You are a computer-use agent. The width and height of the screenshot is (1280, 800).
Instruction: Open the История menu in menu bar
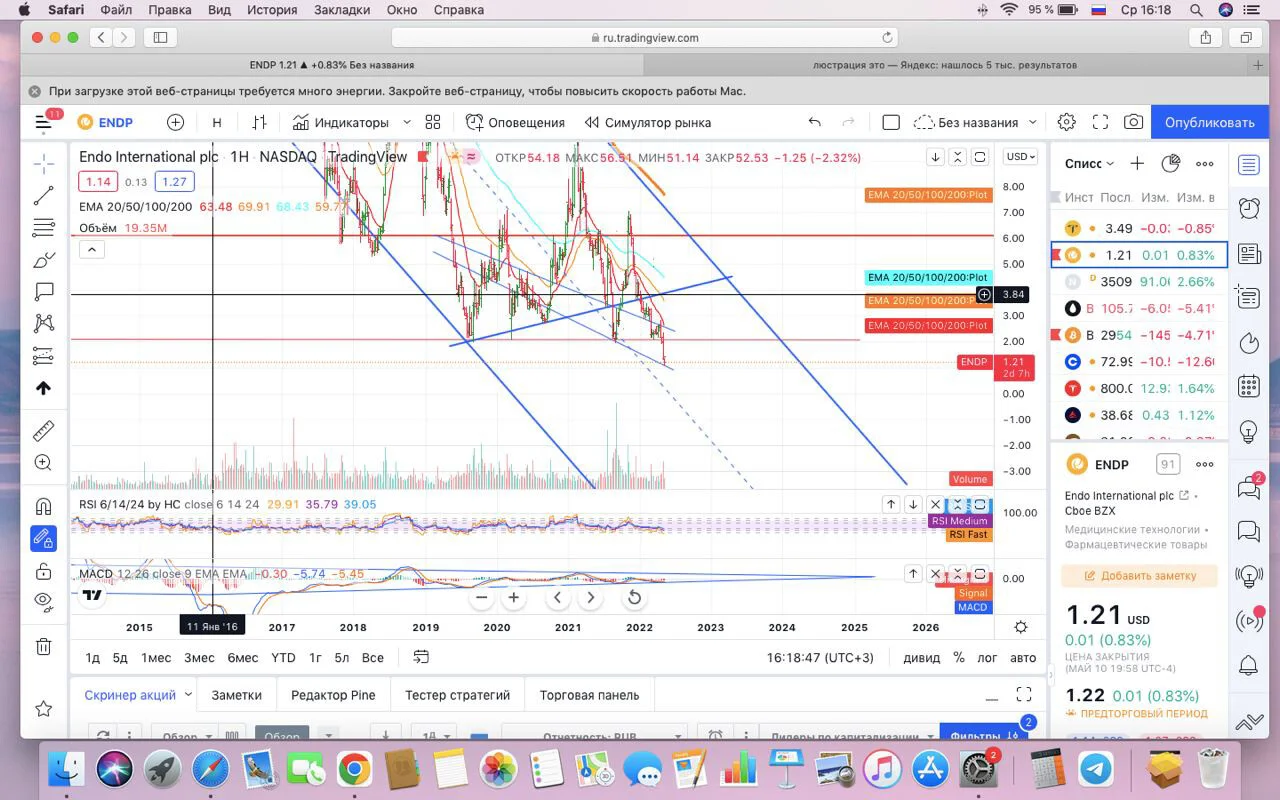[272, 10]
